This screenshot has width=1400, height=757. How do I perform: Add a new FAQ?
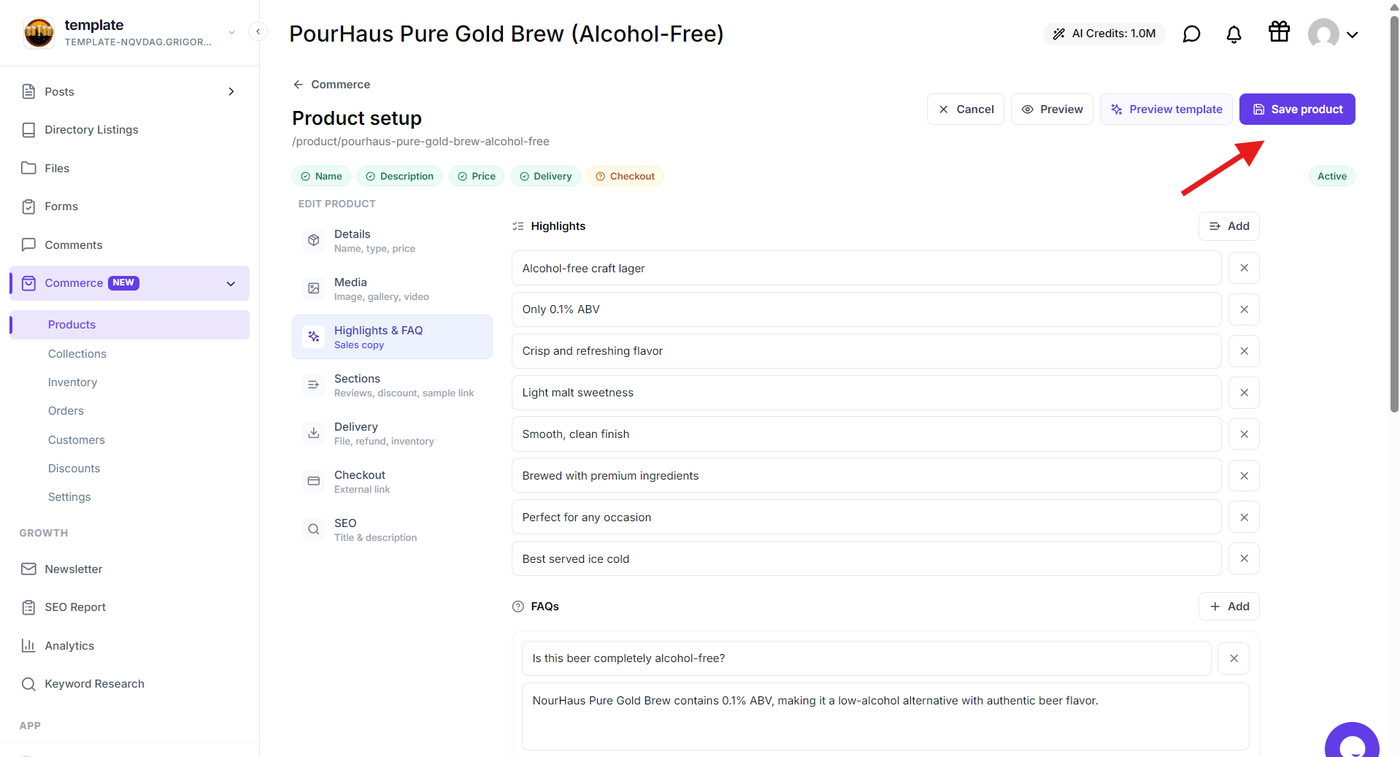point(1229,606)
